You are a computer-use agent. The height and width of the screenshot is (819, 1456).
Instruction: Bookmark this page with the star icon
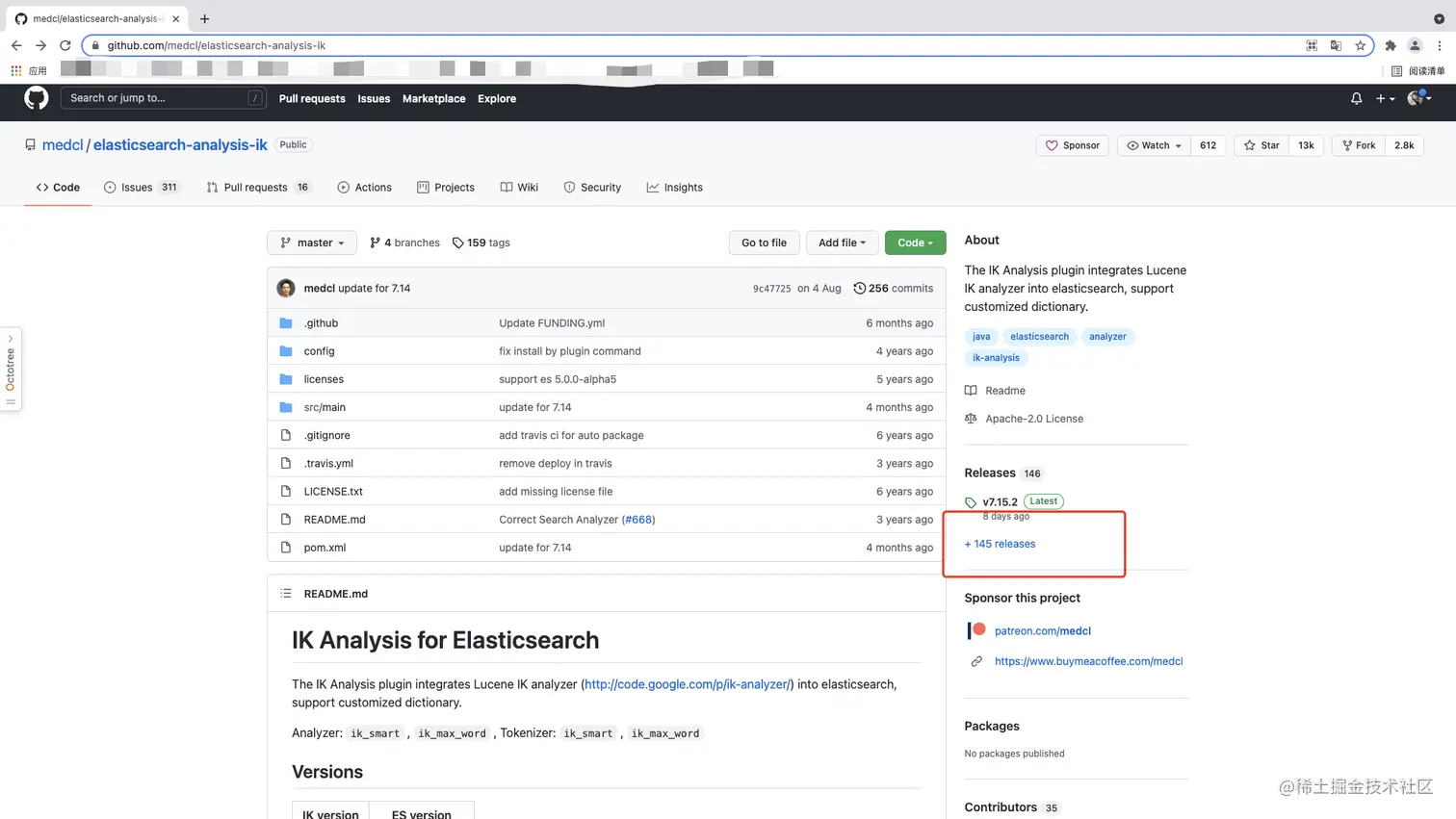1360,45
